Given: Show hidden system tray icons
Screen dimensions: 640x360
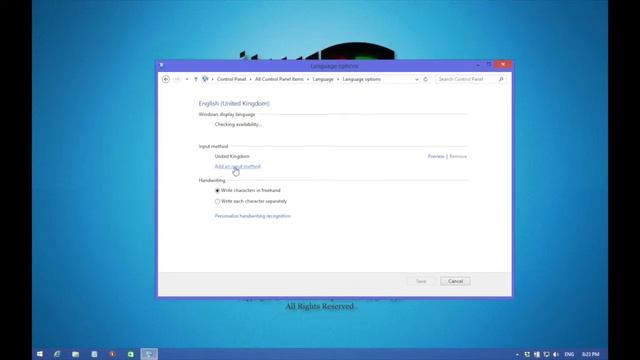Looking at the screenshot, I should pos(517,354).
